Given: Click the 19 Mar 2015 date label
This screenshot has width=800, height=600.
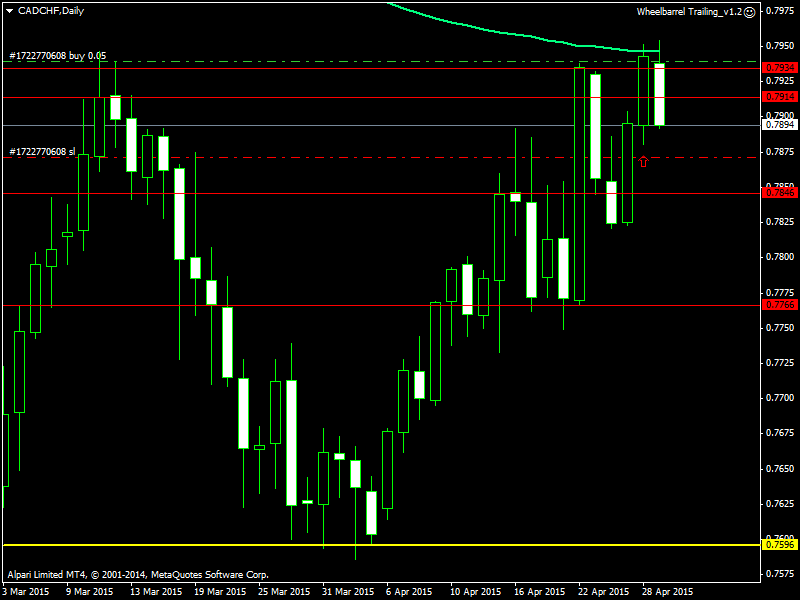Looking at the screenshot, I should (220, 592).
